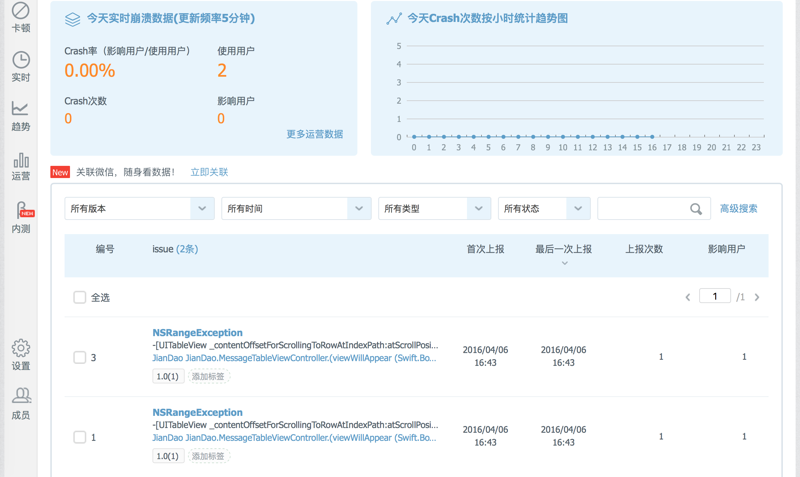
Task: Click the chart data point at hour 0
Action: [414, 137]
